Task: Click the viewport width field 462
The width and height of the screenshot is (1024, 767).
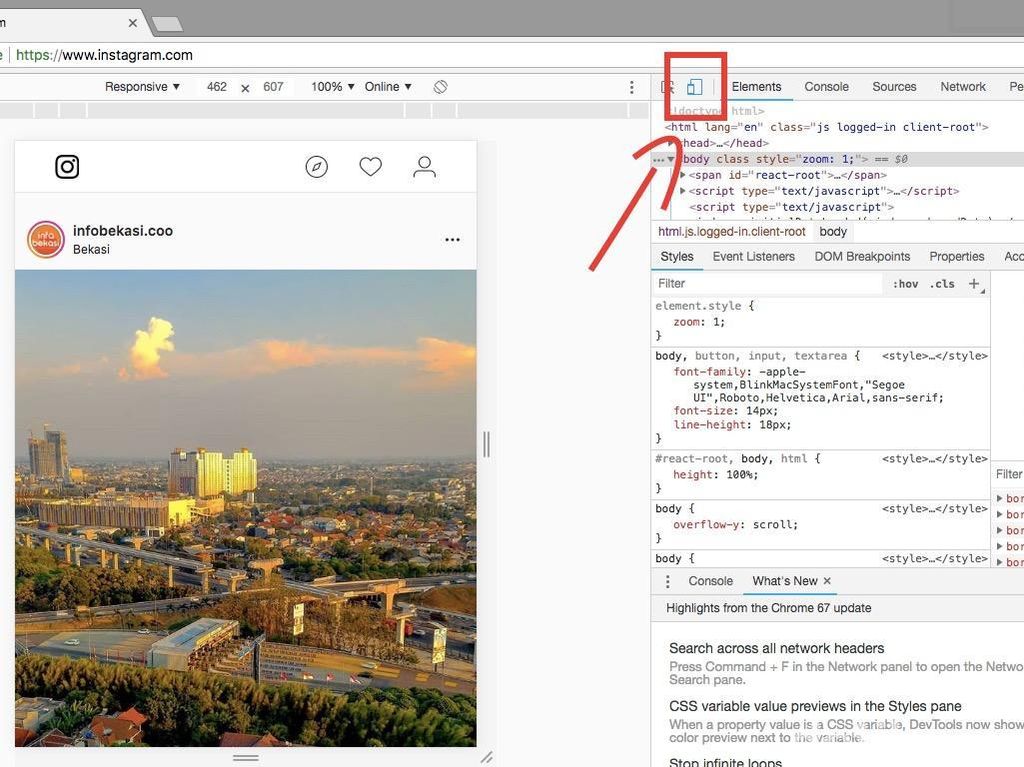Action: click(217, 87)
